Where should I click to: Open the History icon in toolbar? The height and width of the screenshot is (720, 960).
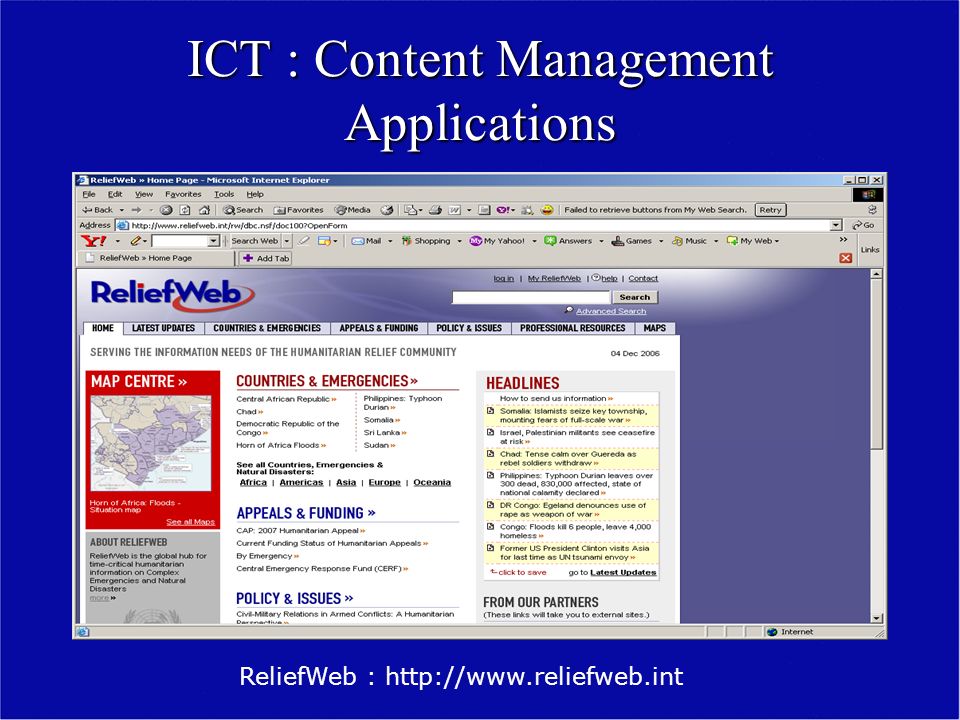[386, 210]
